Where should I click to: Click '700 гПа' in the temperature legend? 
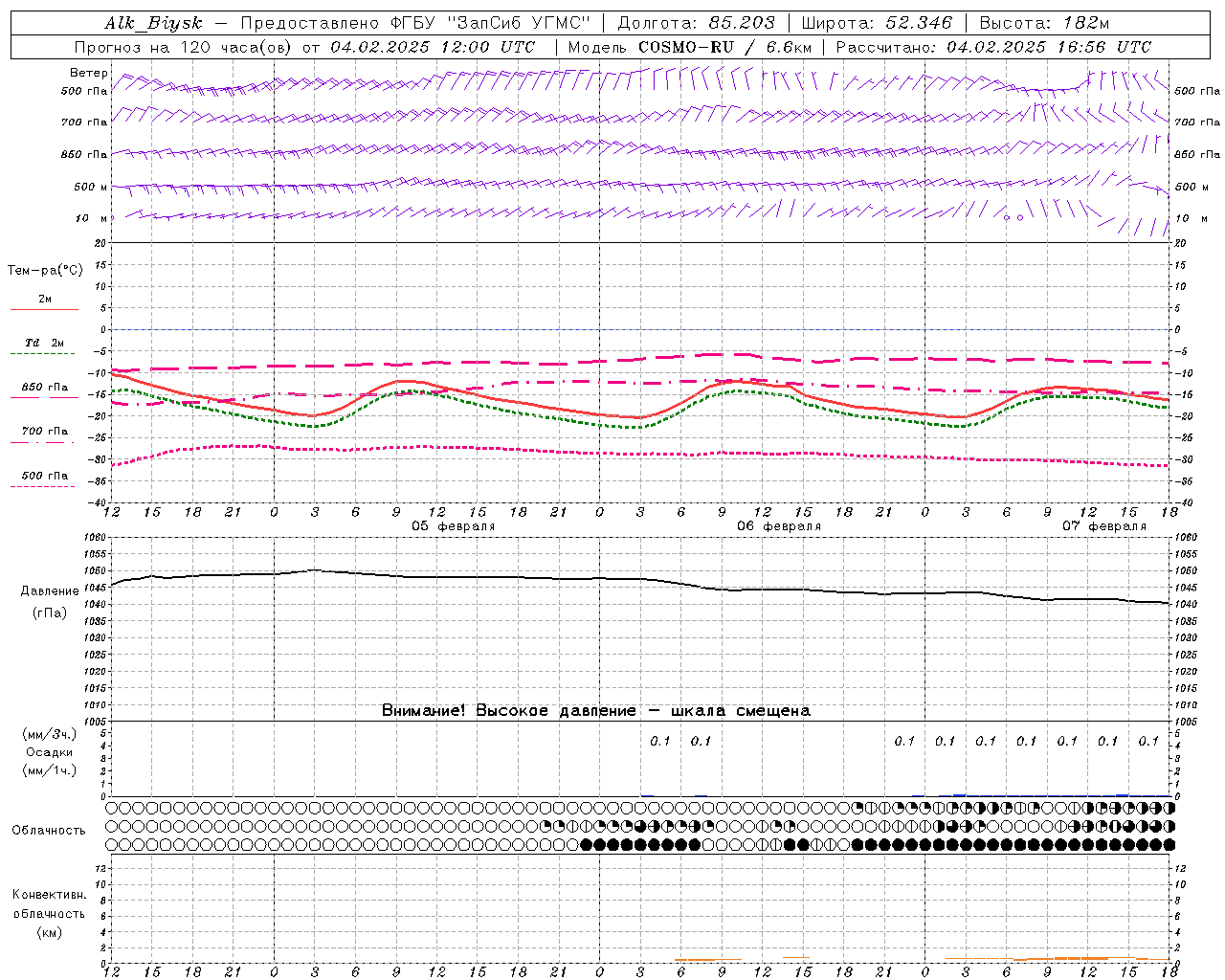tap(45, 431)
